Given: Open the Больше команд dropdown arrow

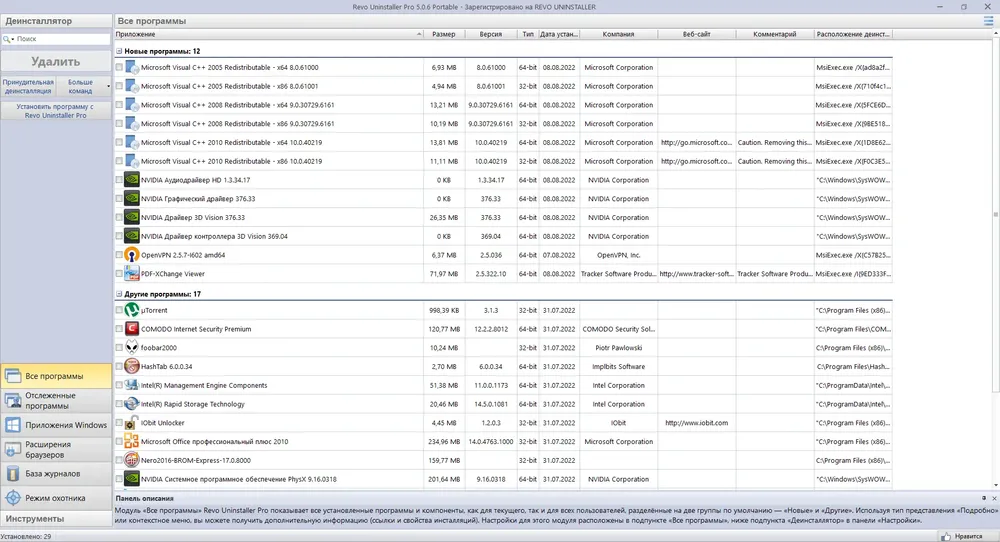Looking at the screenshot, I should coord(108,87).
